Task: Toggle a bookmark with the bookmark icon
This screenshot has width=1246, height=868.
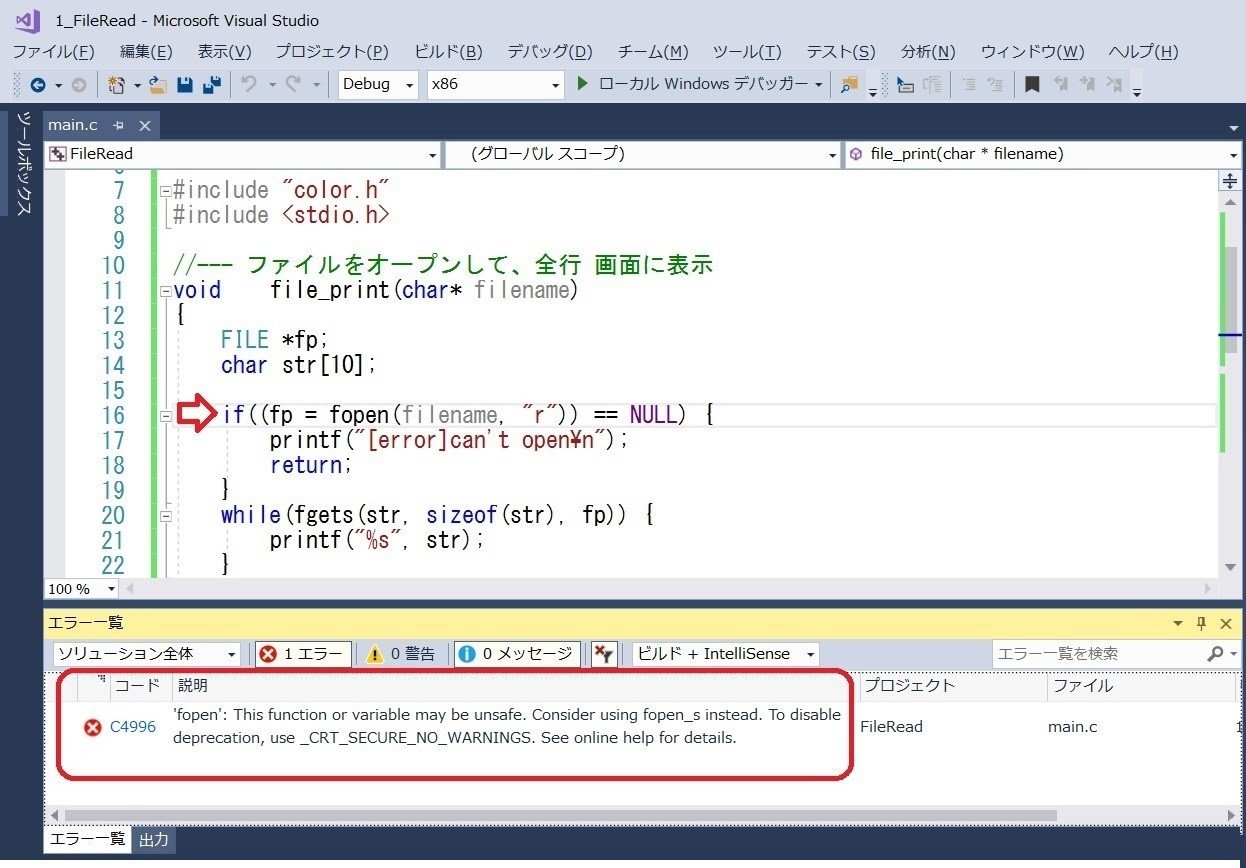Action: pyautogui.click(x=1033, y=85)
